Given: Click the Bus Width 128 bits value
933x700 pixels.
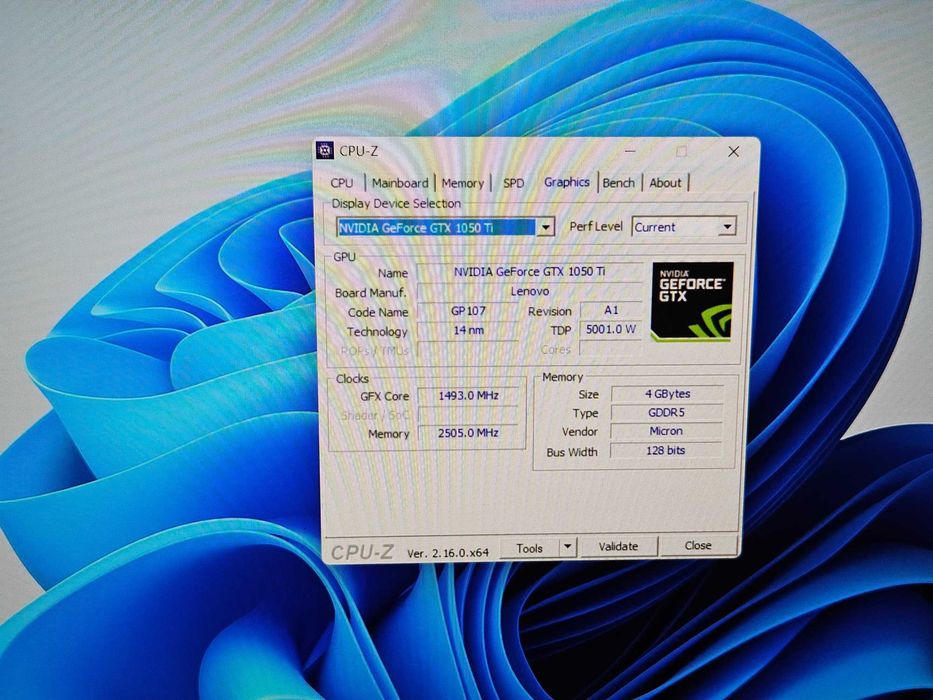Looking at the screenshot, I should tap(666, 451).
